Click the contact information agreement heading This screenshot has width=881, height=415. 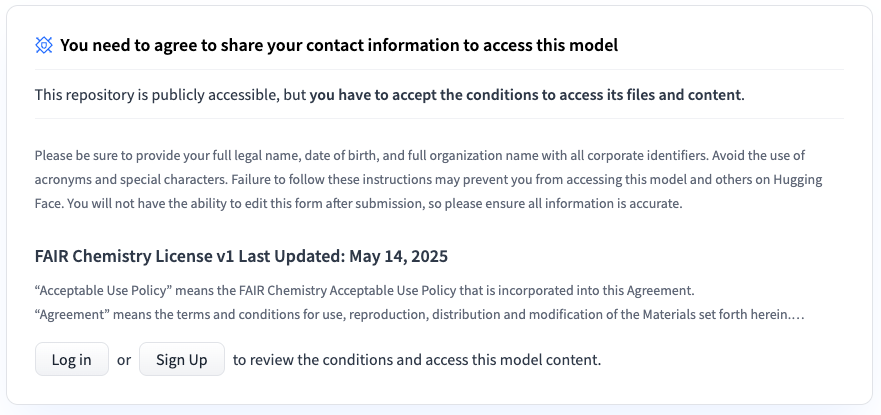point(339,45)
